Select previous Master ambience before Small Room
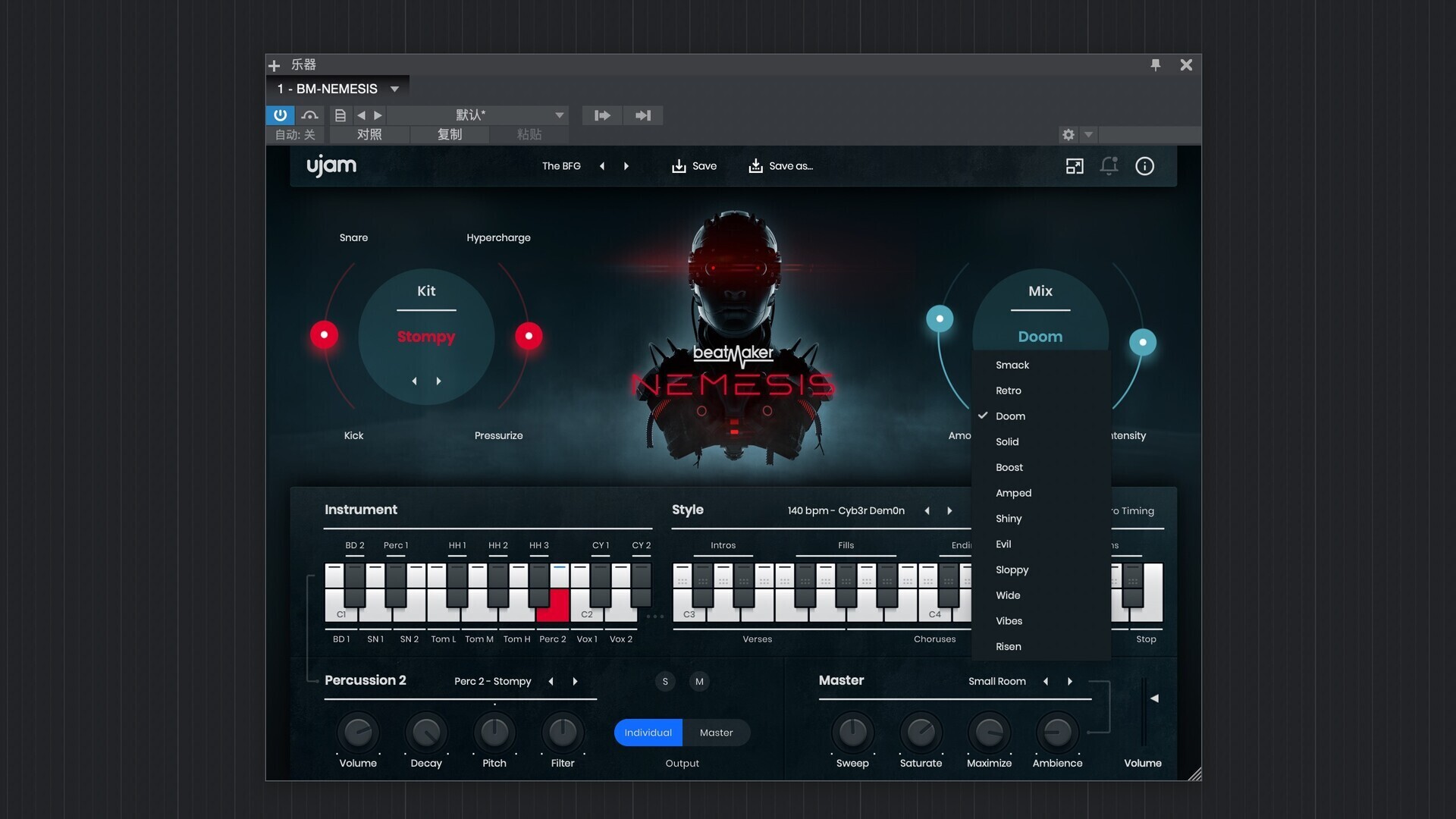 pyautogui.click(x=1046, y=681)
